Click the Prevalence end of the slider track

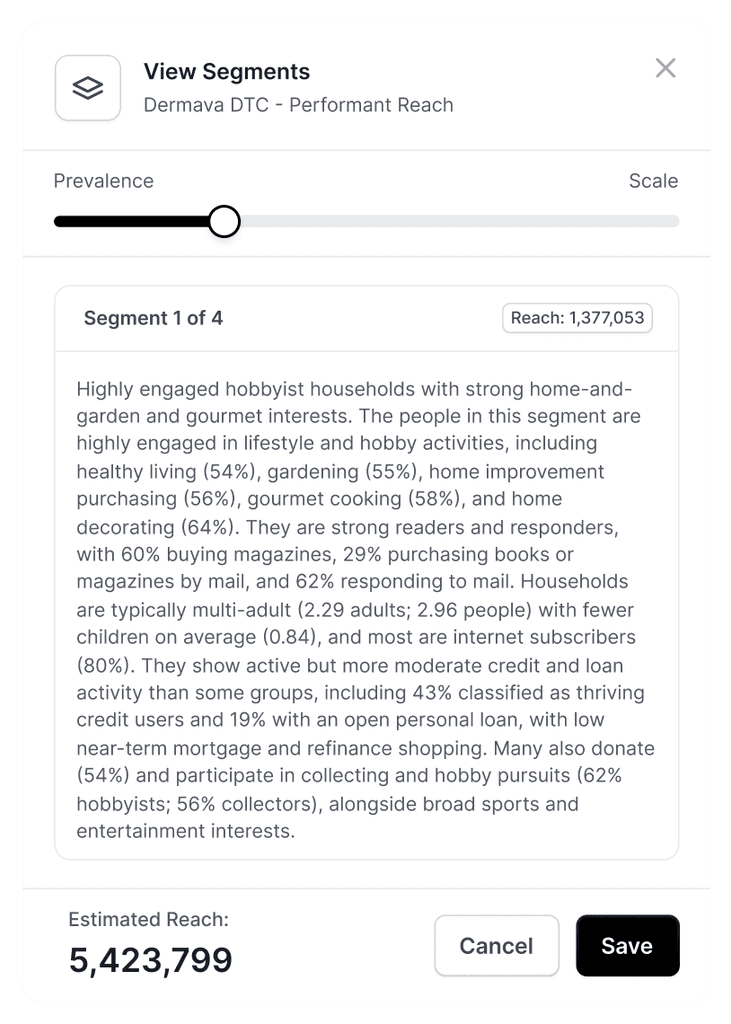pos(60,220)
